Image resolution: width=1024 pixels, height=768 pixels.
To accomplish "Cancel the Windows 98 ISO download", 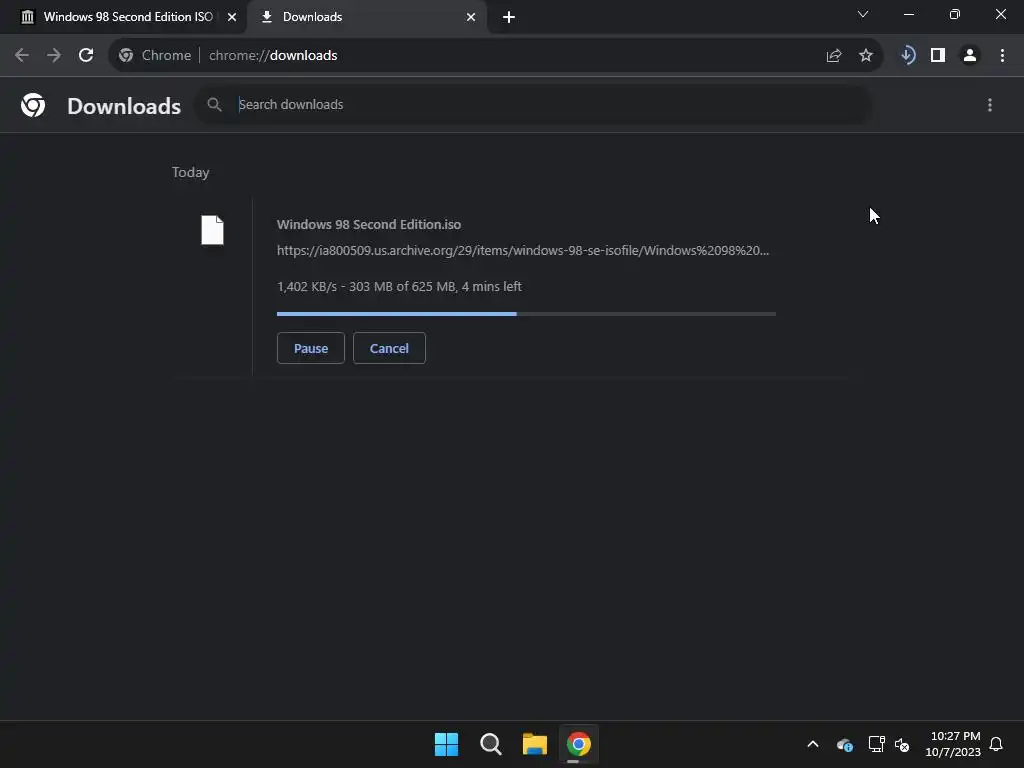I will [389, 348].
